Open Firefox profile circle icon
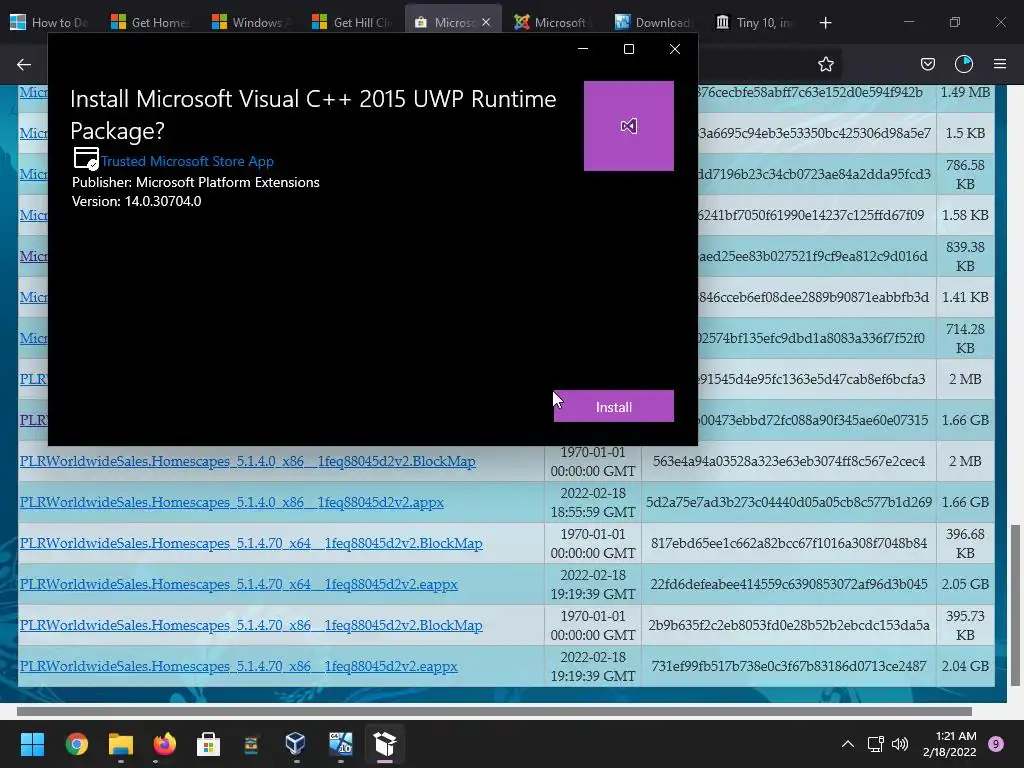This screenshot has width=1024, height=768. click(964, 64)
